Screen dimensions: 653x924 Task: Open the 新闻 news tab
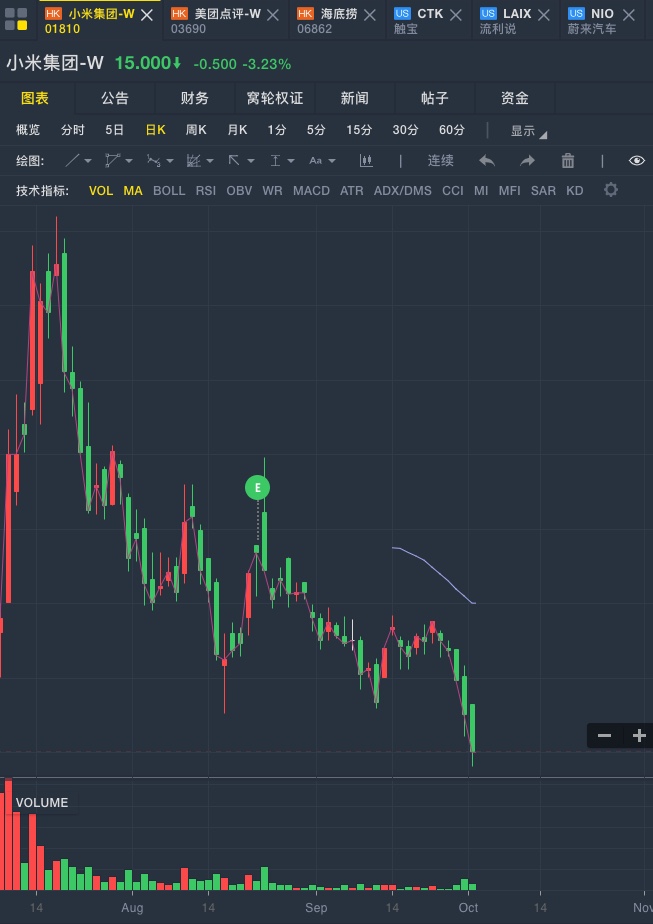tap(355, 98)
